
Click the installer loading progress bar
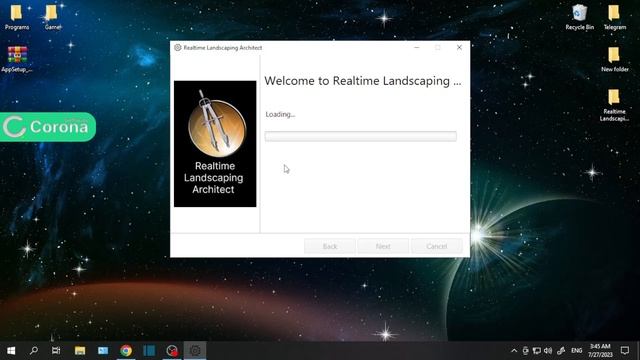360,136
